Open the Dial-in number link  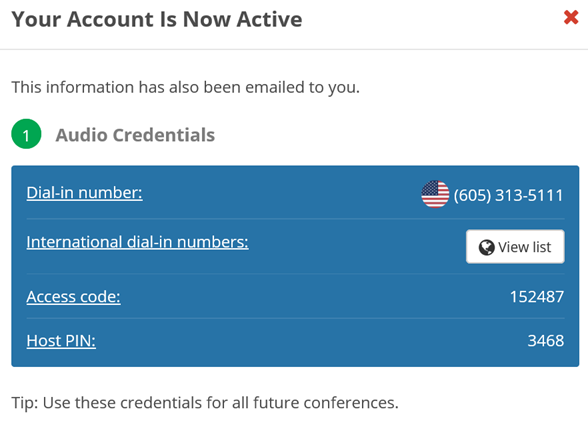pyautogui.click(x=84, y=193)
